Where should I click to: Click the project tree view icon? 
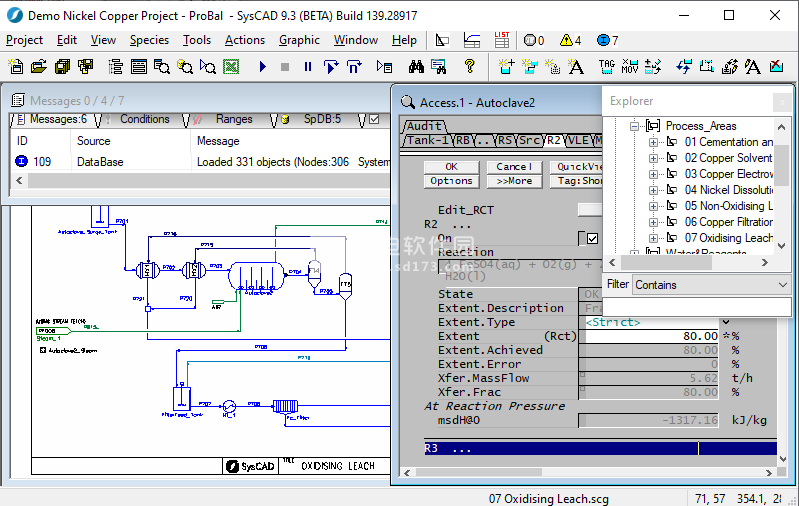click(x=116, y=66)
